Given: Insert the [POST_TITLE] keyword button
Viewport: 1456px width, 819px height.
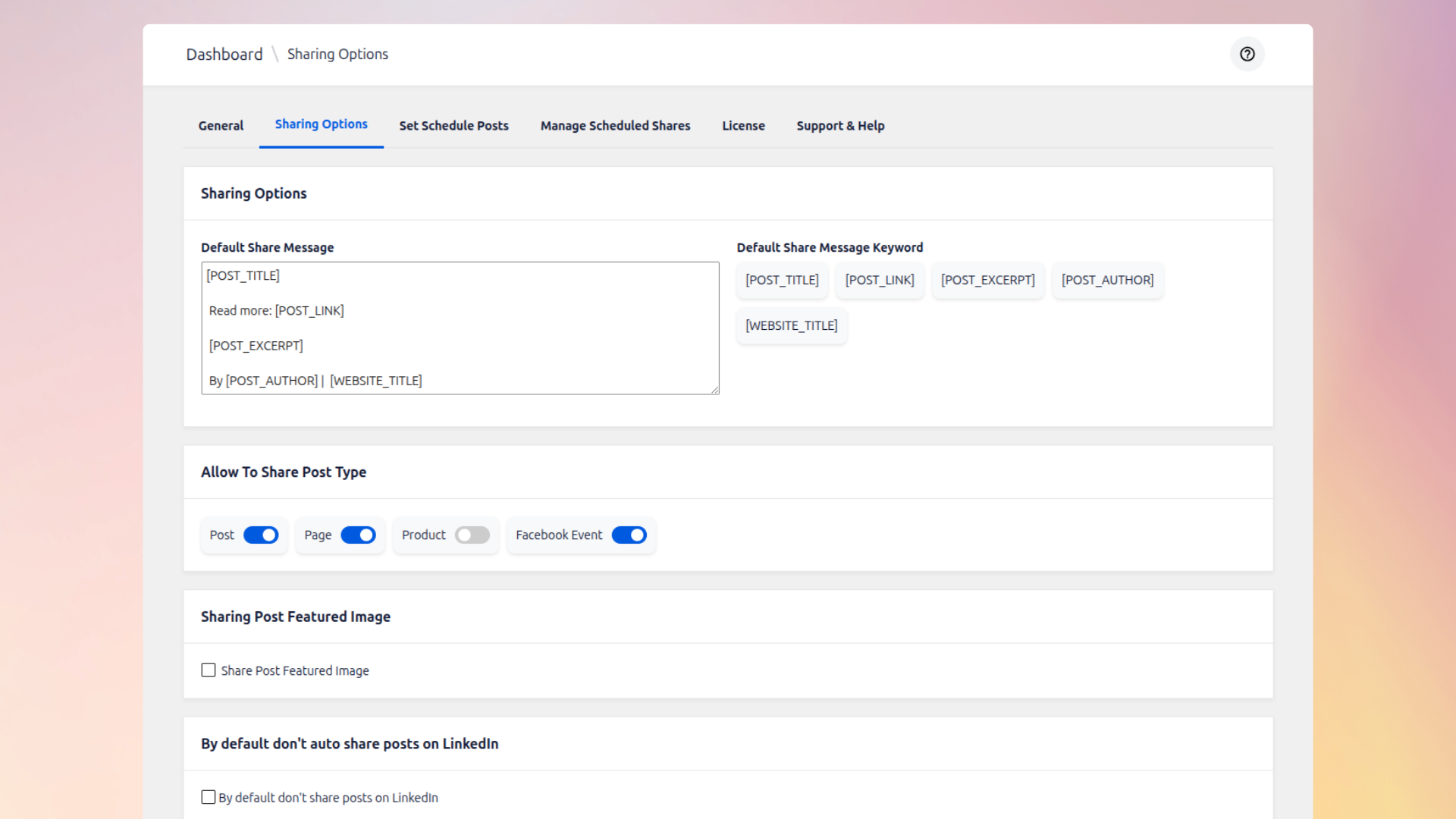Looking at the screenshot, I should [782, 281].
